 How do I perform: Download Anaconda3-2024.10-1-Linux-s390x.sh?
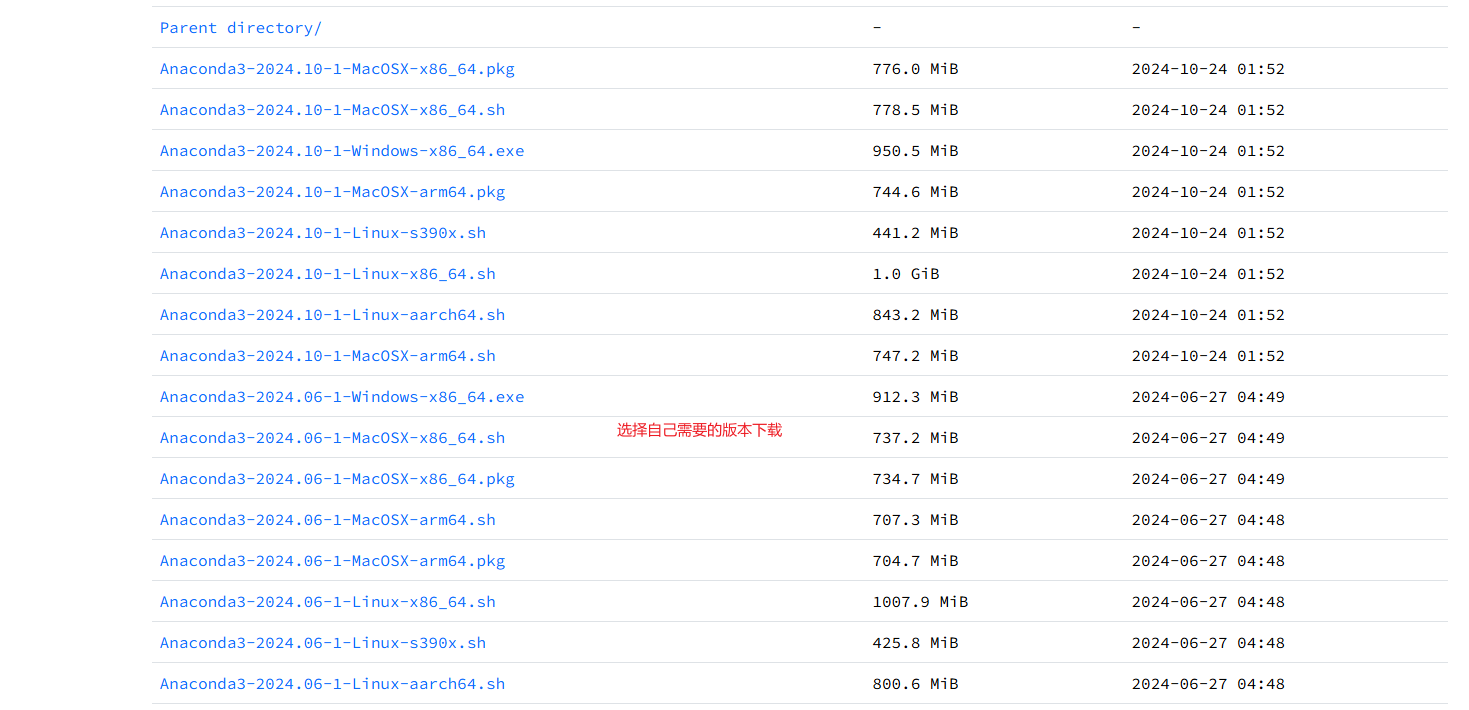coord(323,233)
